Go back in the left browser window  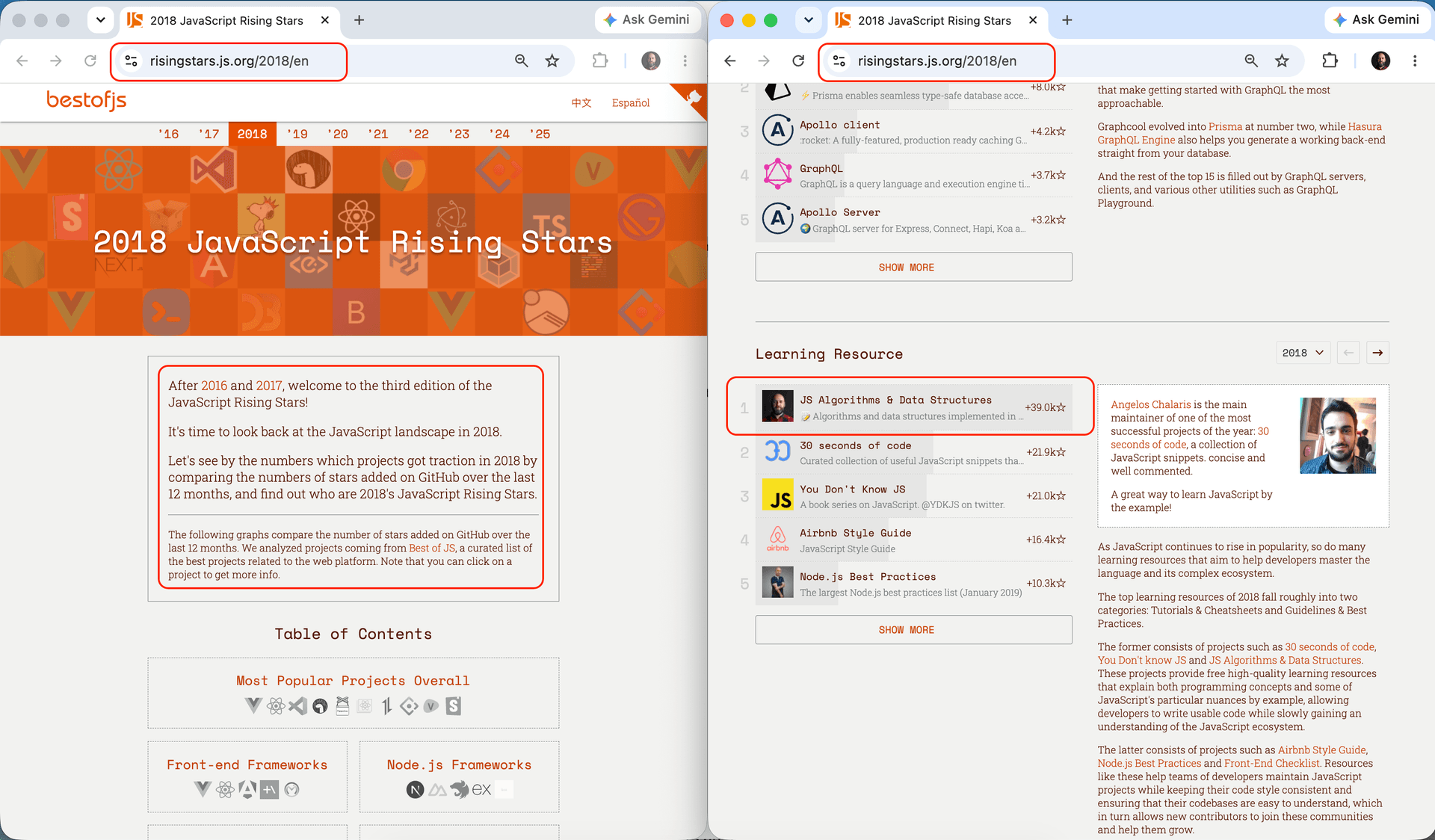pyautogui.click(x=22, y=61)
